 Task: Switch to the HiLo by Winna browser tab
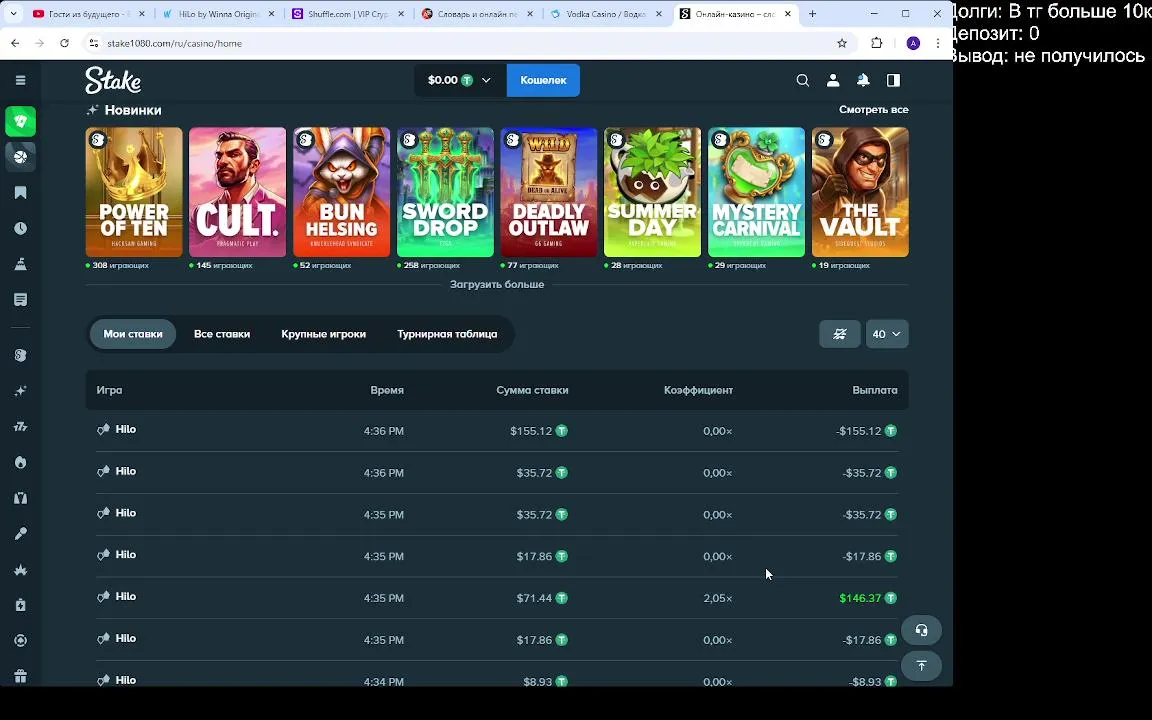(219, 14)
